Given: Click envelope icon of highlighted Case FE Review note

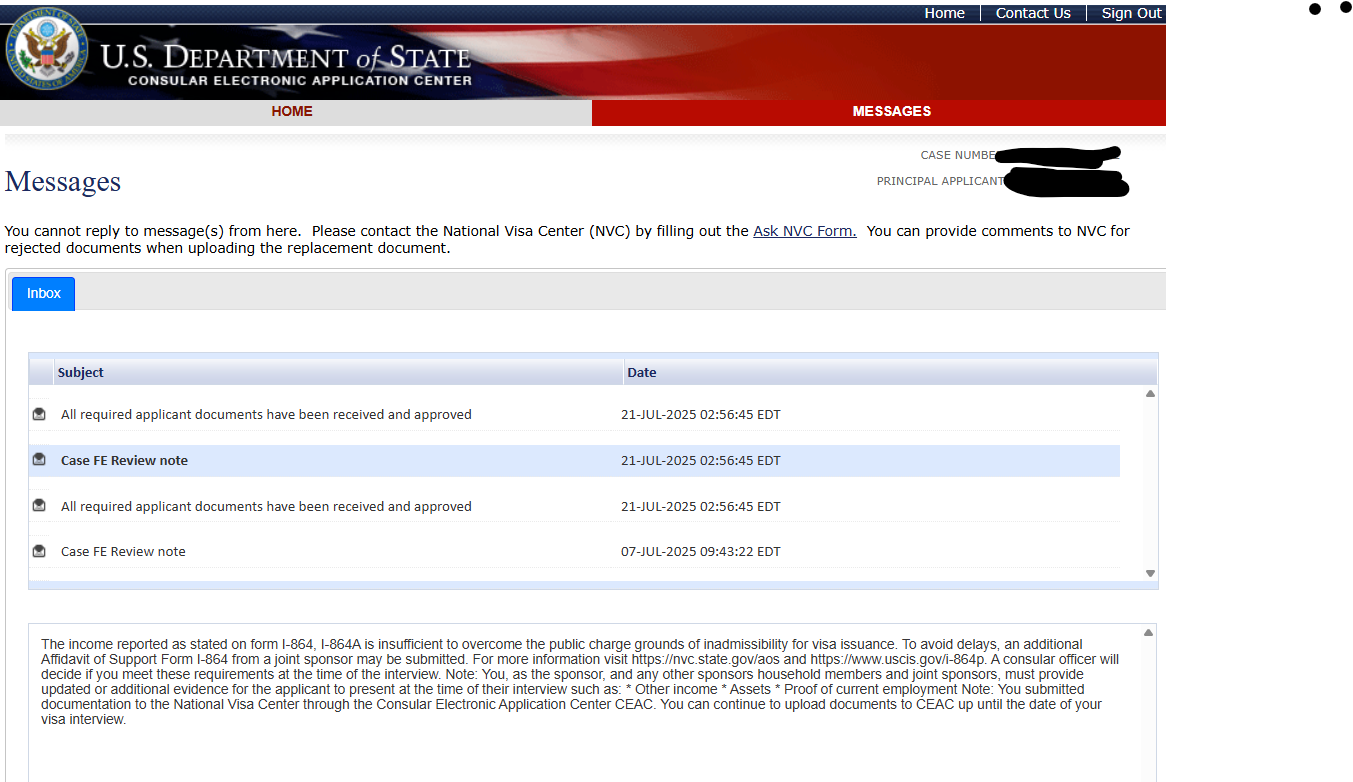Looking at the screenshot, I should point(39,460).
